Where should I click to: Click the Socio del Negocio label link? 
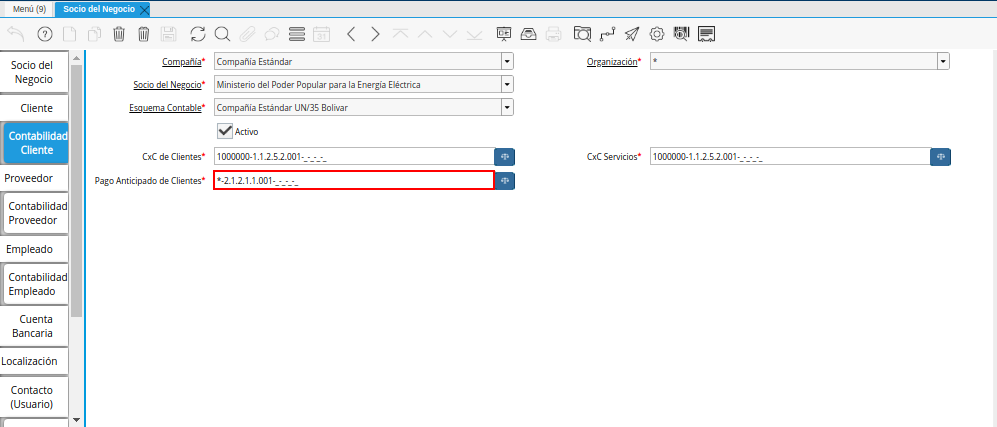click(167, 85)
